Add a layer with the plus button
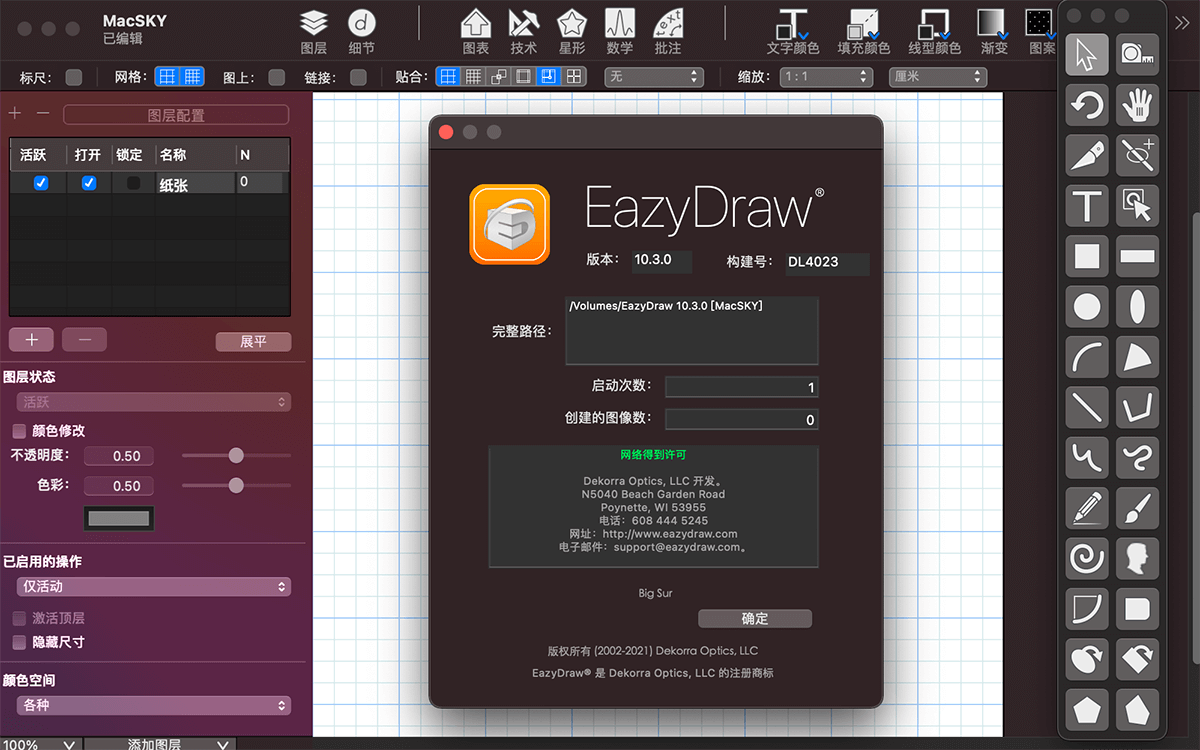This screenshot has height=750, width=1200. (32, 340)
